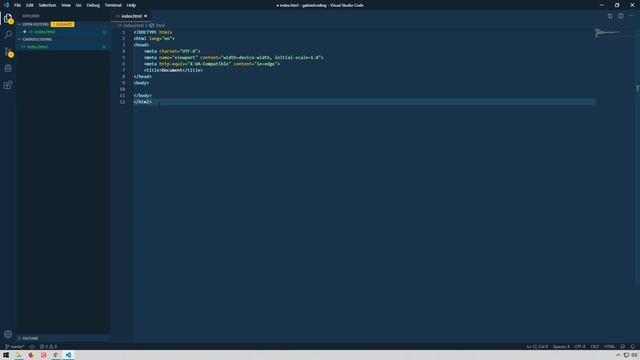This screenshot has height=360, width=640.
Task: Change end of line sequence via CRLF
Action: click(x=595, y=347)
